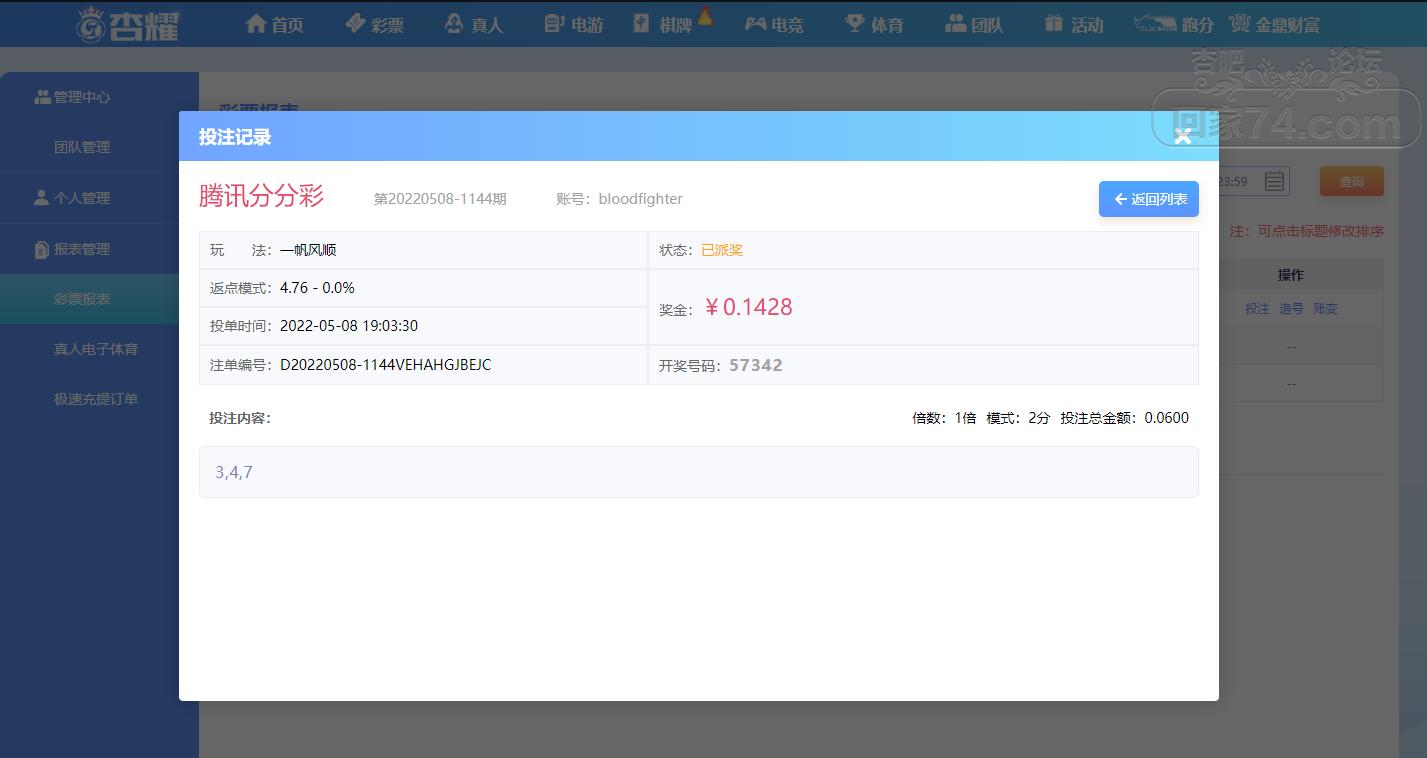
Task: Click the person icon next to 真人
Action: click(x=454, y=23)
